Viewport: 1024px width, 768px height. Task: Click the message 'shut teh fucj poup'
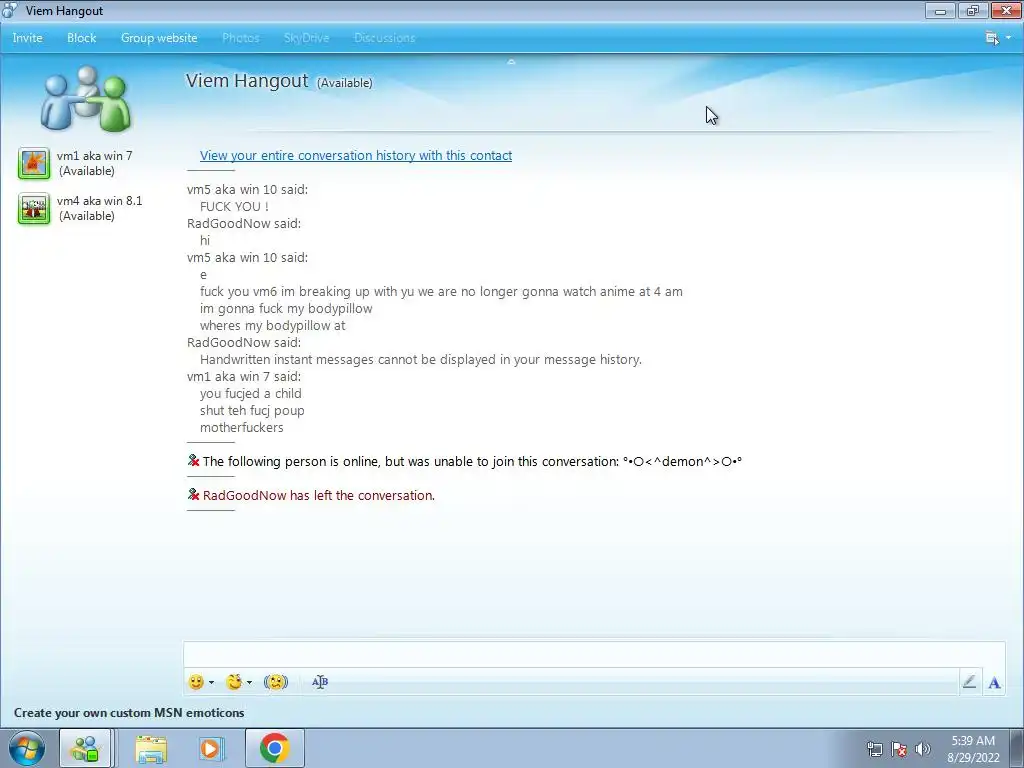(252, 410)
